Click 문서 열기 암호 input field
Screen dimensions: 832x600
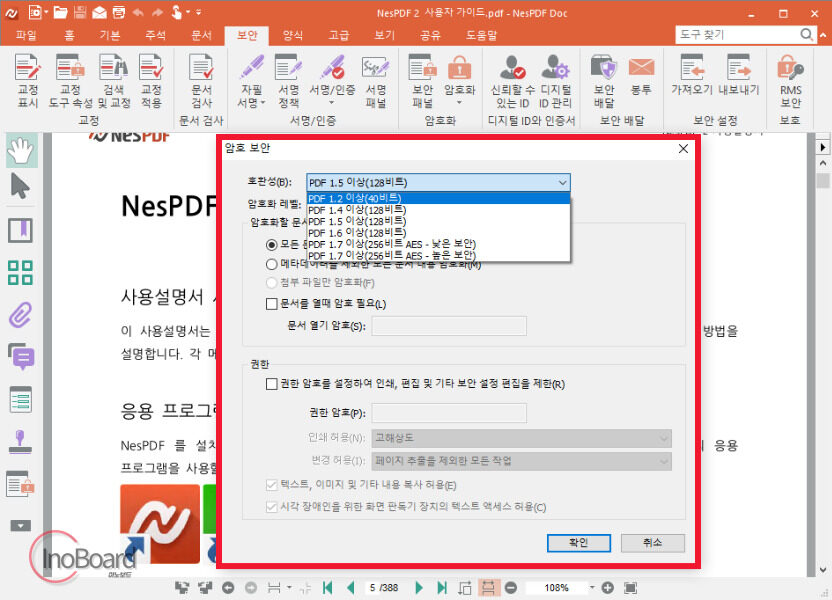[x=449, y=326]
